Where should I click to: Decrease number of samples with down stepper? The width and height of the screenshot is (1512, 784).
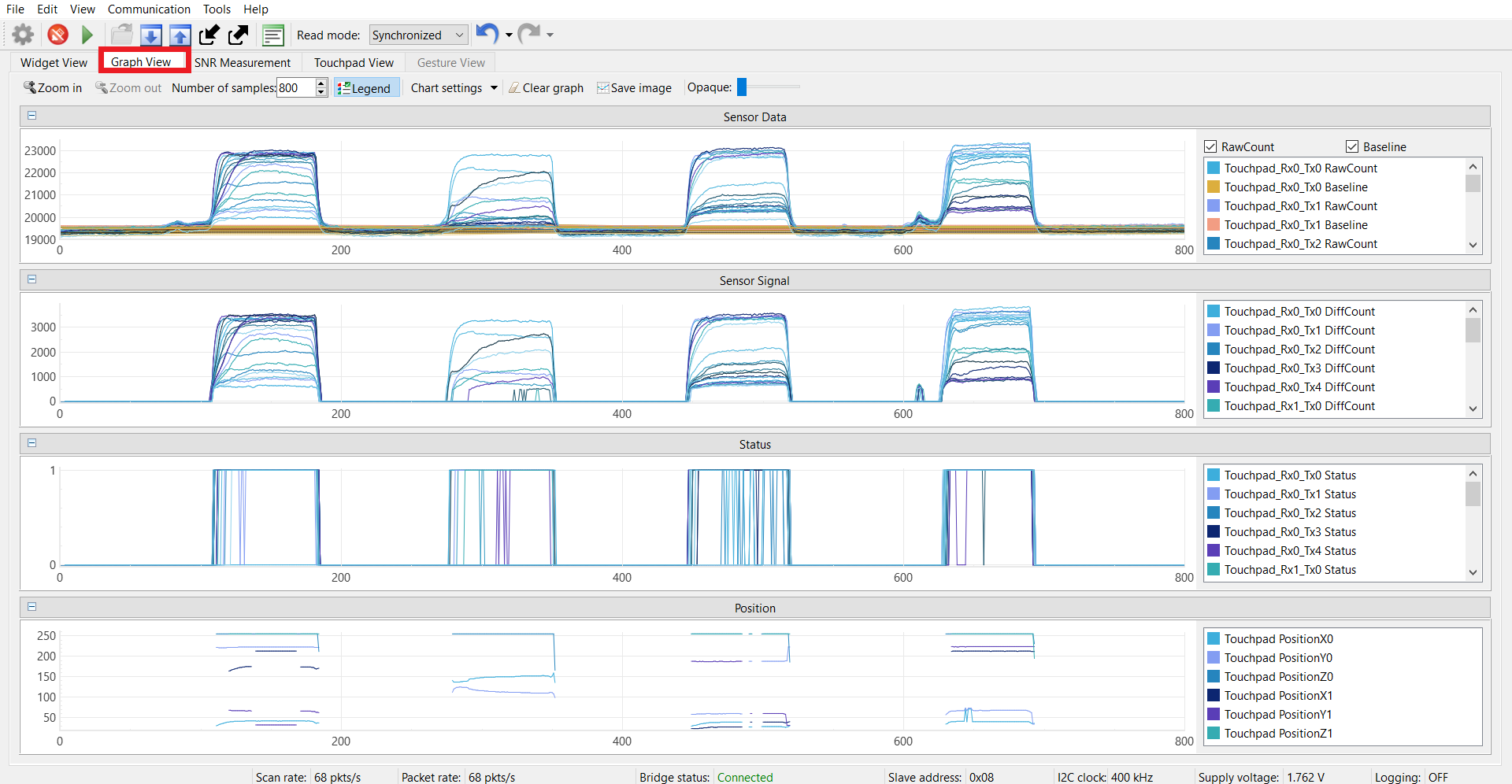coord(321,92)
